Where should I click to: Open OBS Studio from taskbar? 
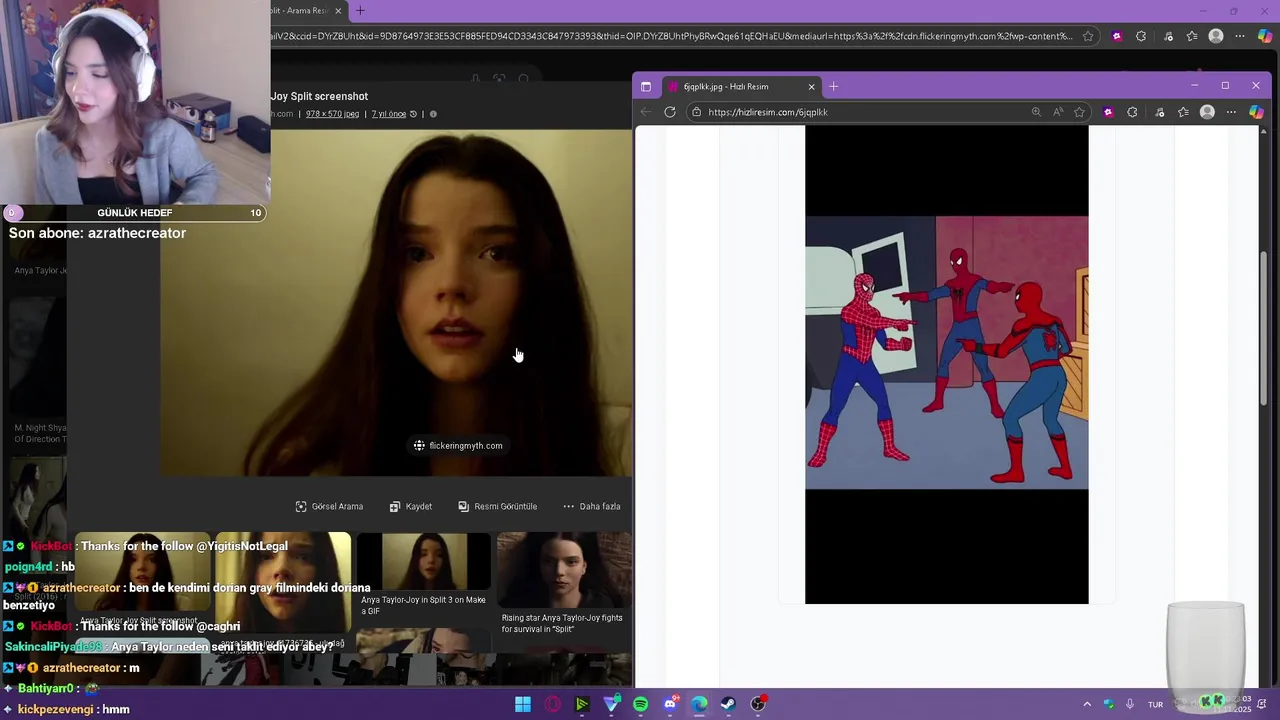pos(758,704)
